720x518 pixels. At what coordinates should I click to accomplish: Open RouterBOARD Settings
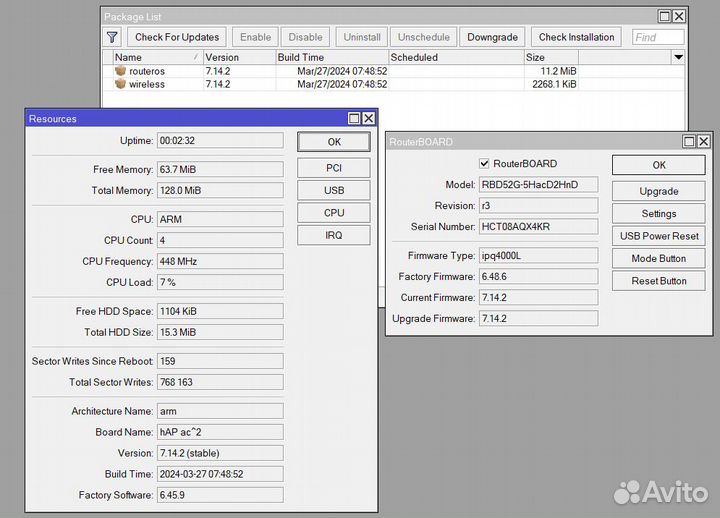659,214
